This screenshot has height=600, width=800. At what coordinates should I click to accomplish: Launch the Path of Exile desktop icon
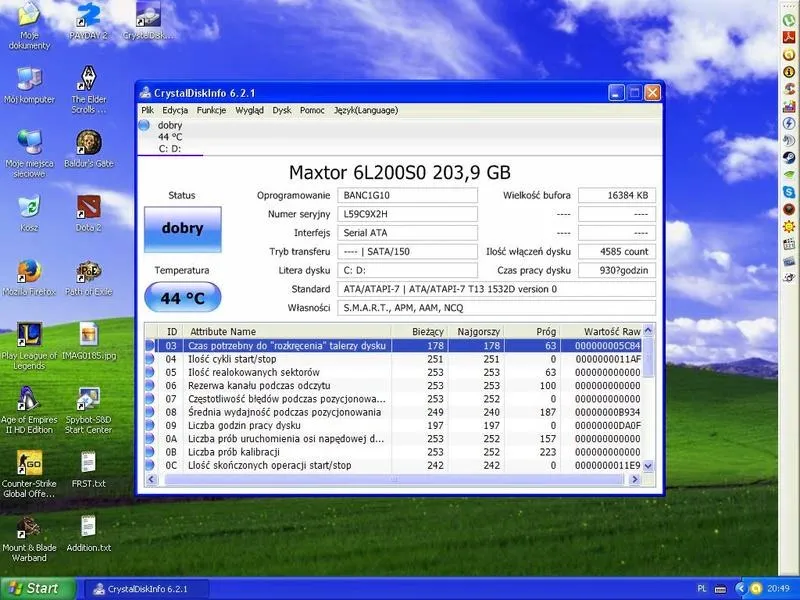click(x=88, y=278)
